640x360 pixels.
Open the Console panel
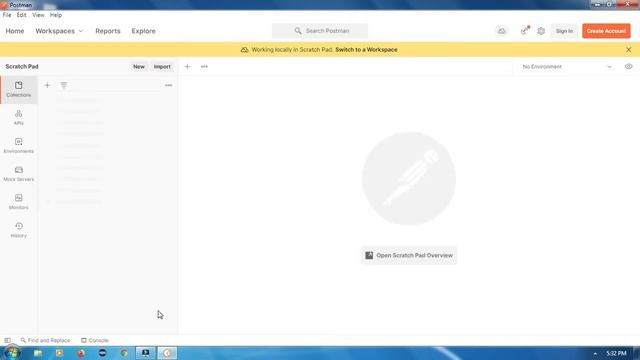[x=95, y=340]
